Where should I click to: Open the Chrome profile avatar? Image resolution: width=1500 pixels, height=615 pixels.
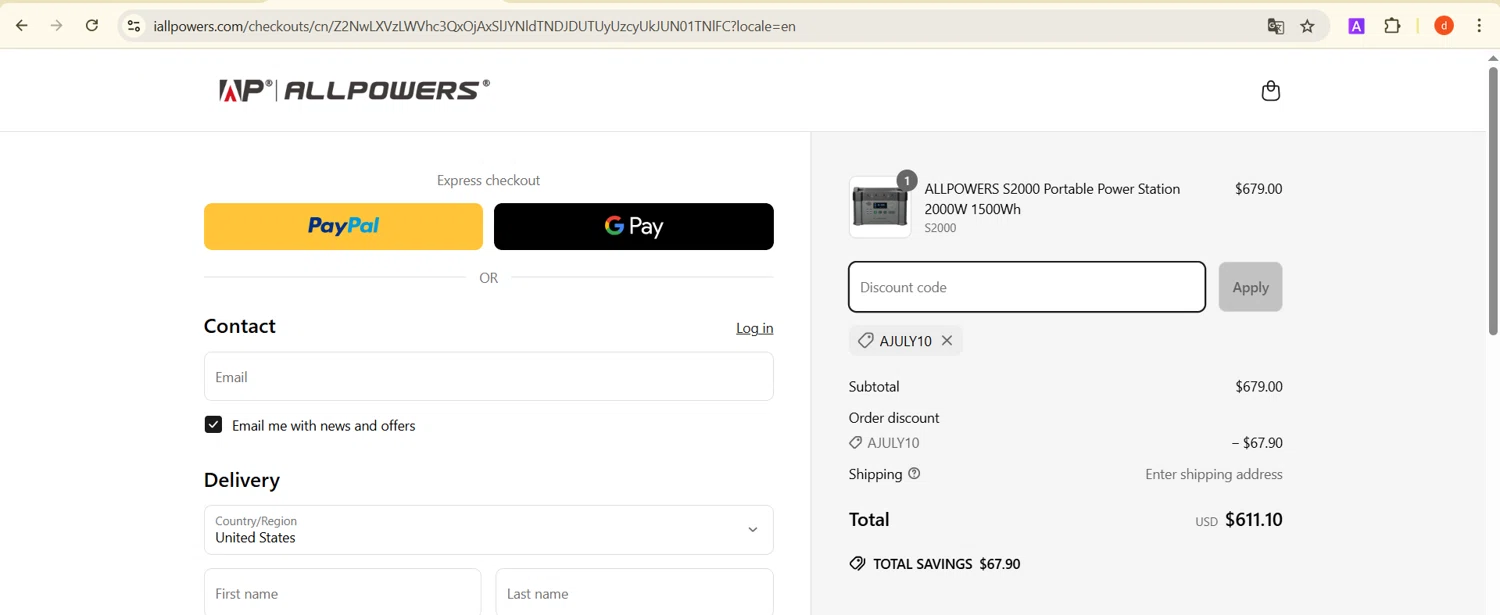tap(1444, 26)
